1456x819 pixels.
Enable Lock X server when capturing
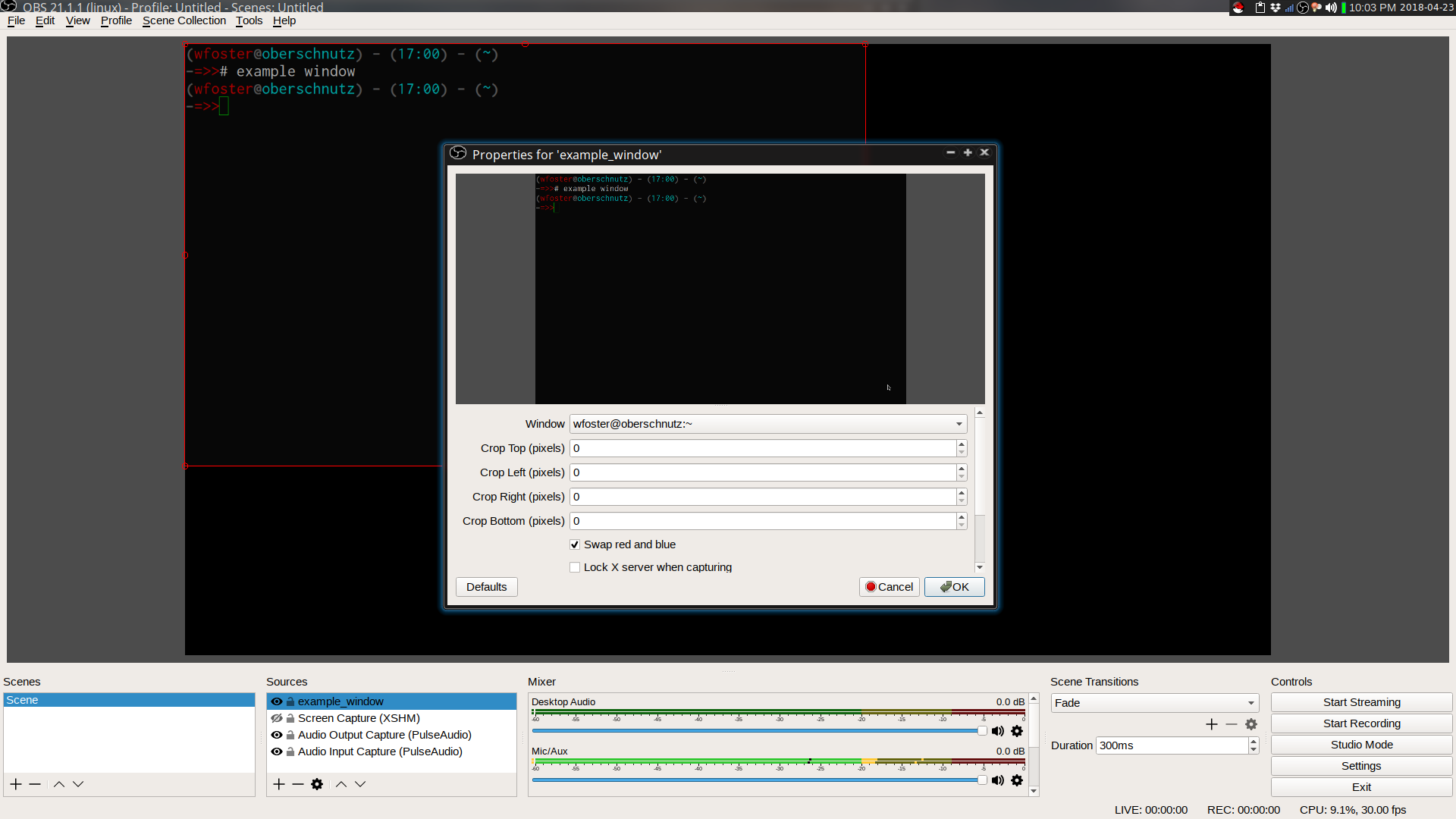point(575,567)
